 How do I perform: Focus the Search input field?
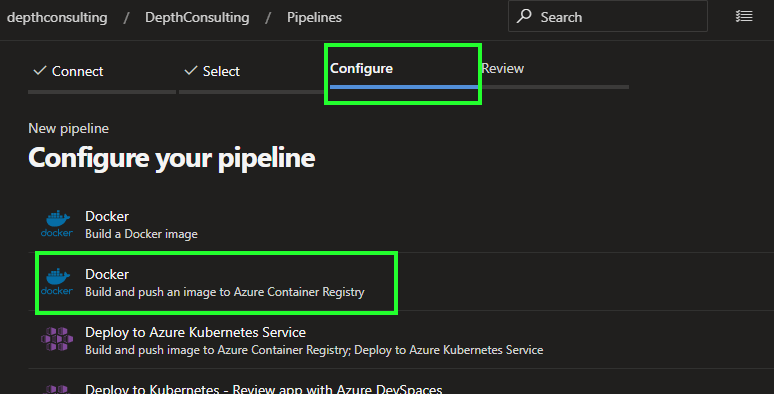608,16
